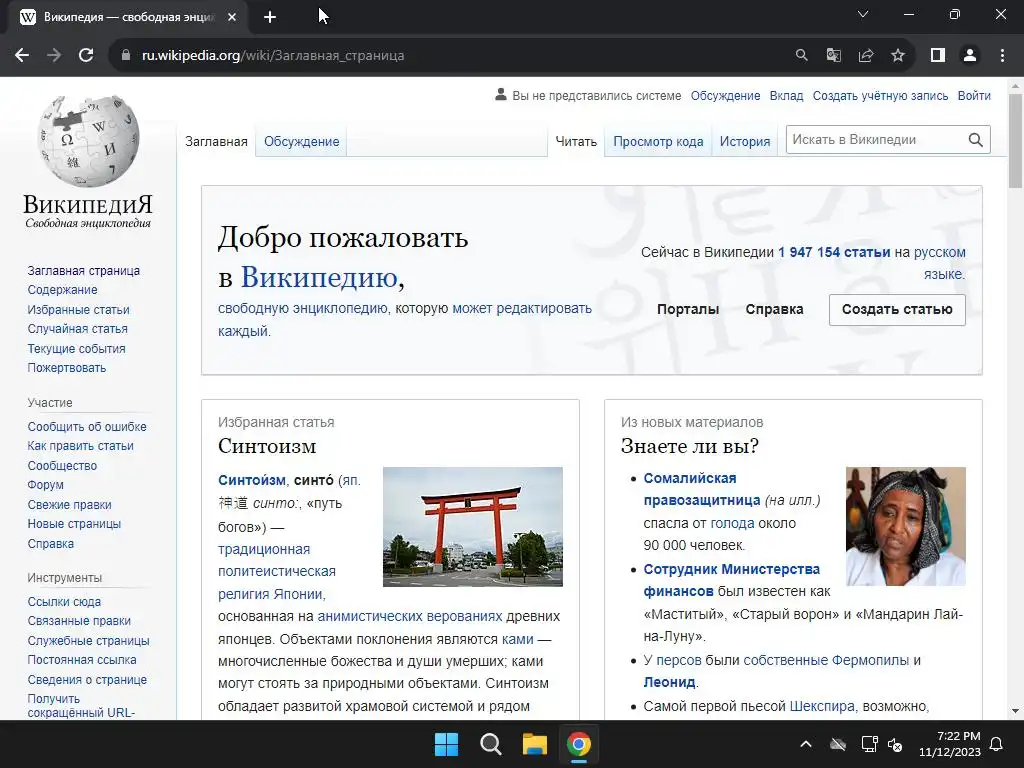Click the Википедия — свободная энциклопедия browser tab

(x=128, y=17)
